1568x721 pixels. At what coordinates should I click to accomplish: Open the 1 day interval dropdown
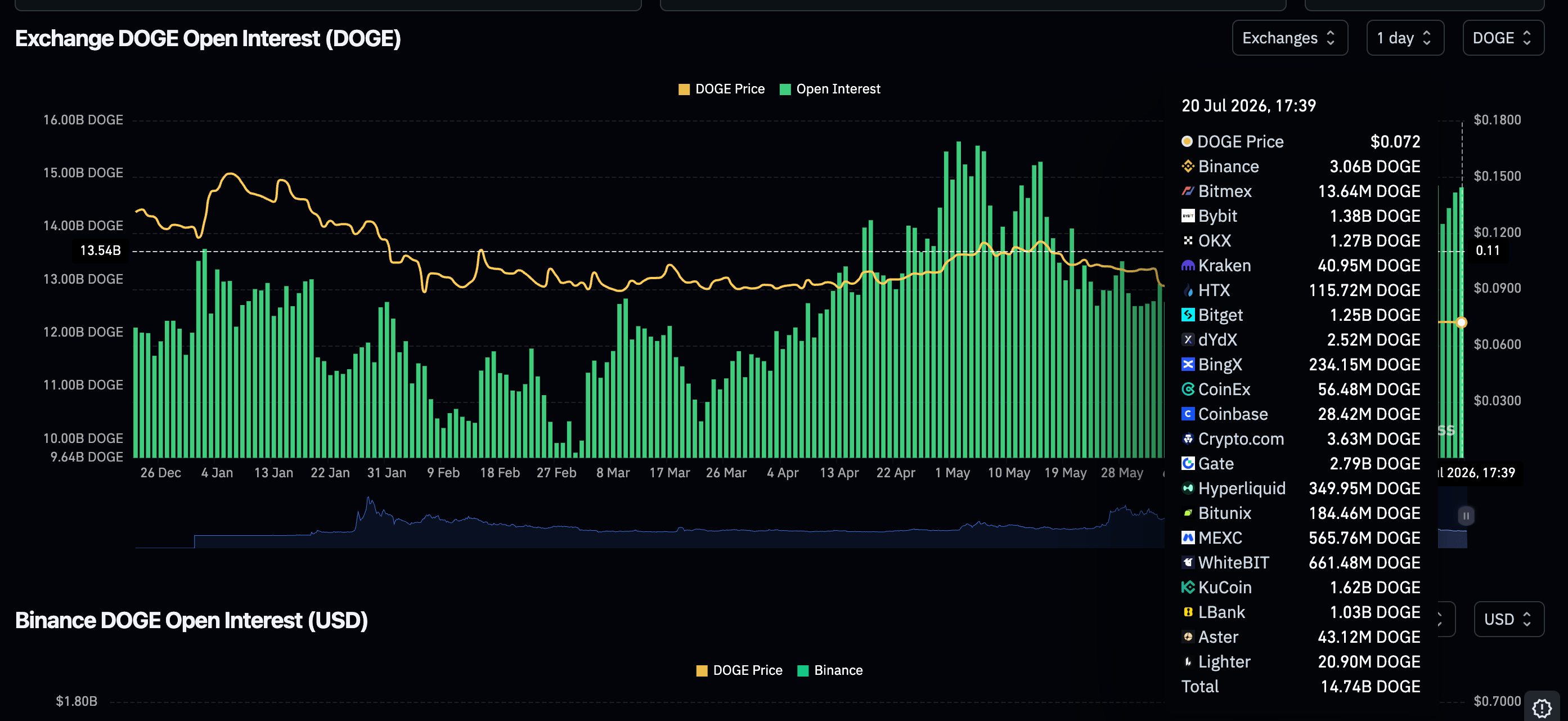click(x=1404, y=38)
